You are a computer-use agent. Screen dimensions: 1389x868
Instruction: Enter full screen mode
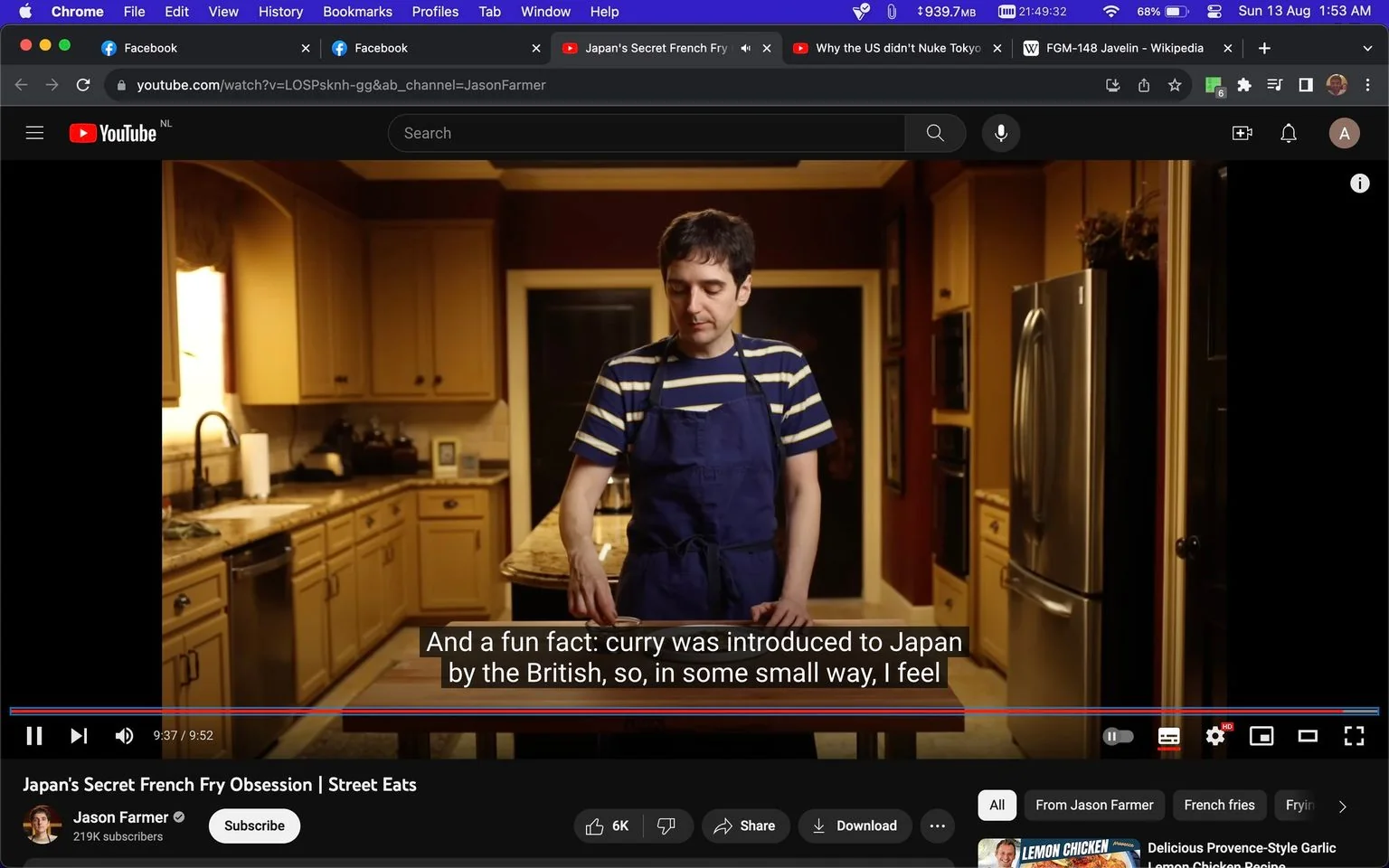click(1354, 736)
